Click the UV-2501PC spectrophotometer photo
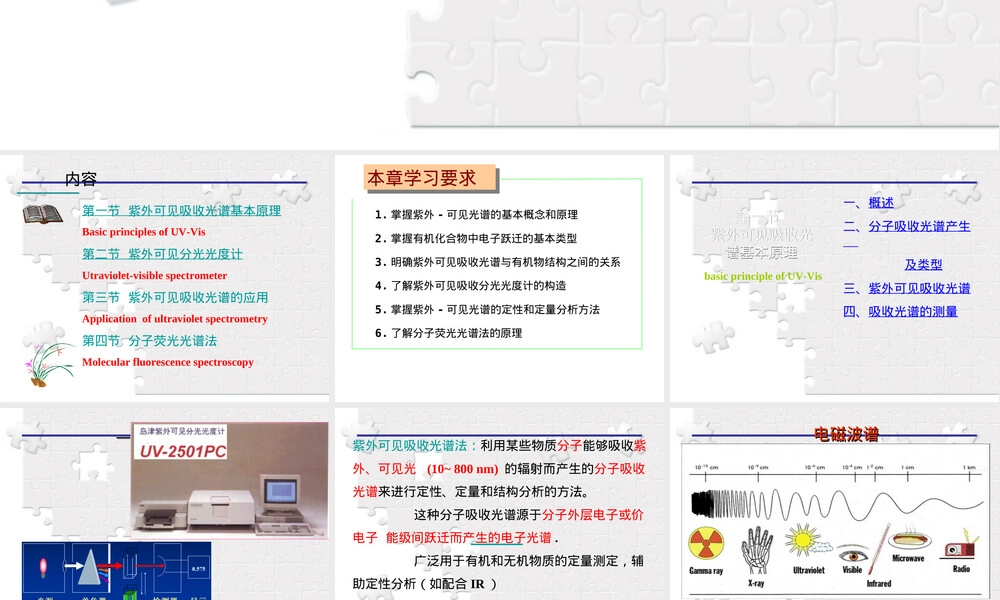 pyautogui.click(x=230, y=479)
